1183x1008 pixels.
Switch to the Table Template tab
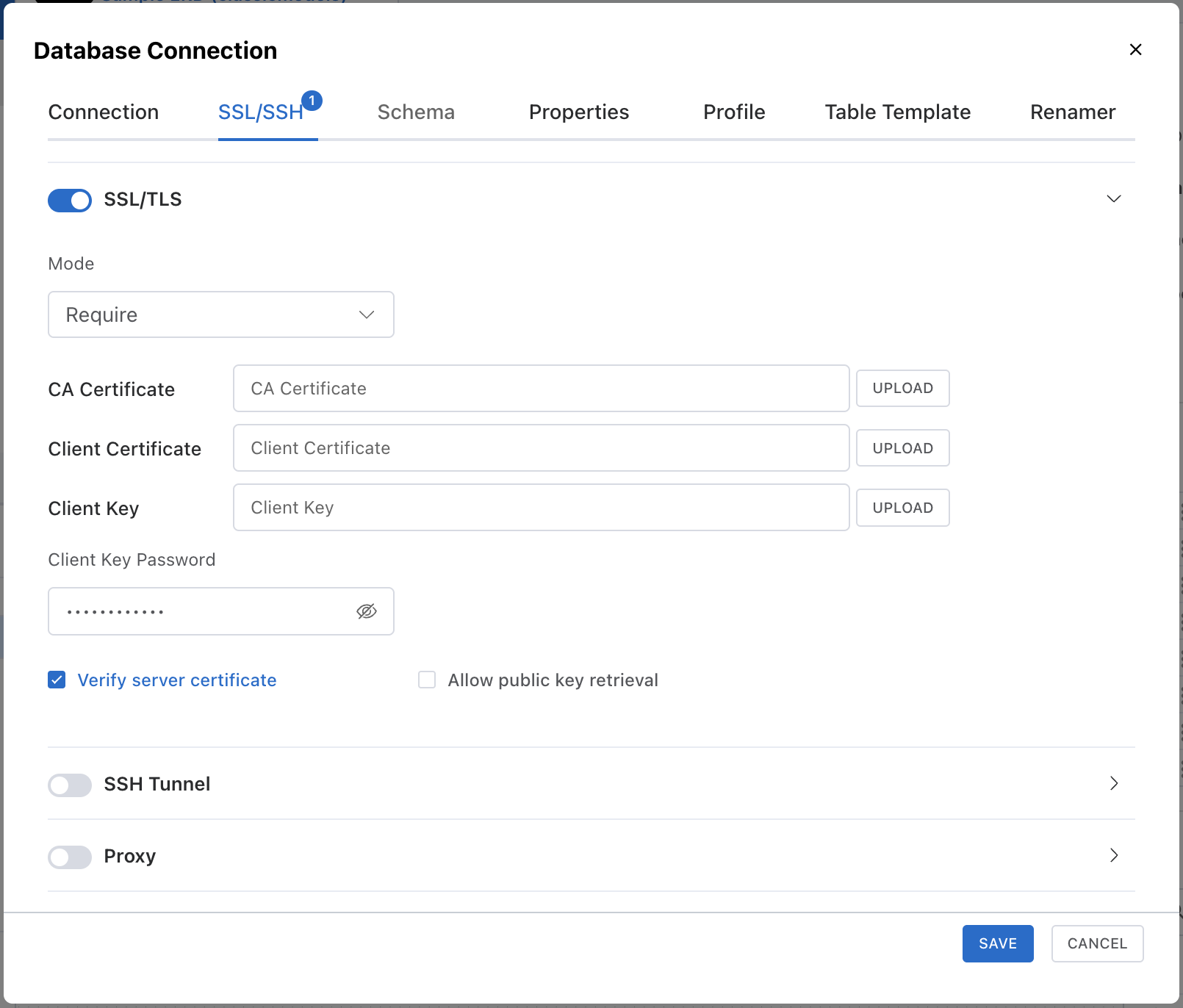(x=897, y=112)
